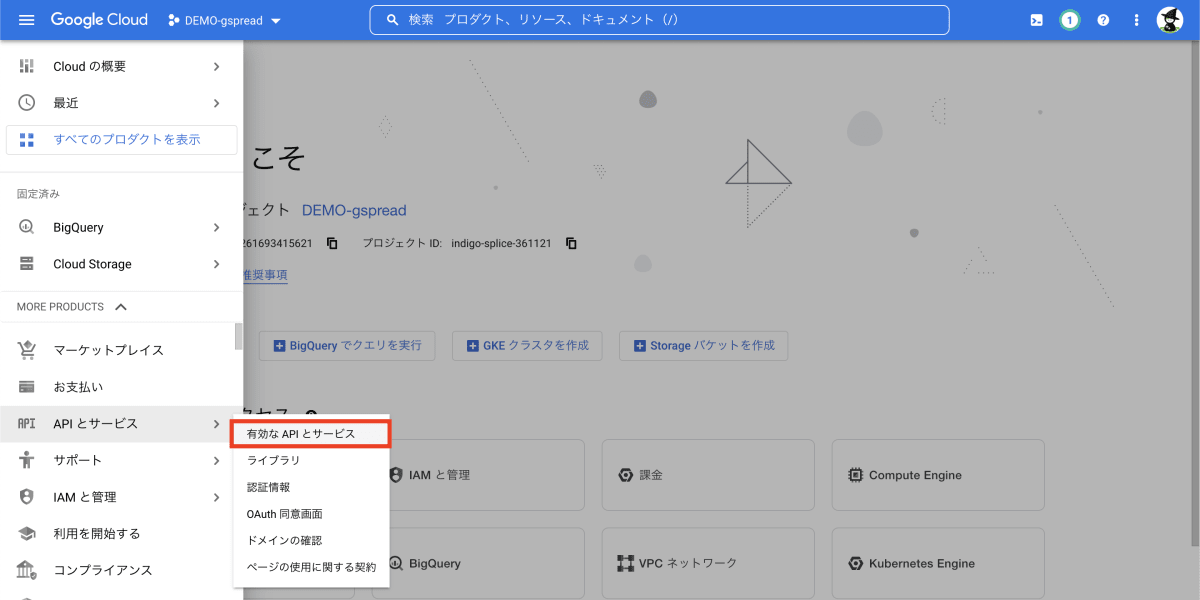This screenshot has width=1200, height=600.
Task: Open the three-dot settings menu
Action: (x=1136, y=20)
